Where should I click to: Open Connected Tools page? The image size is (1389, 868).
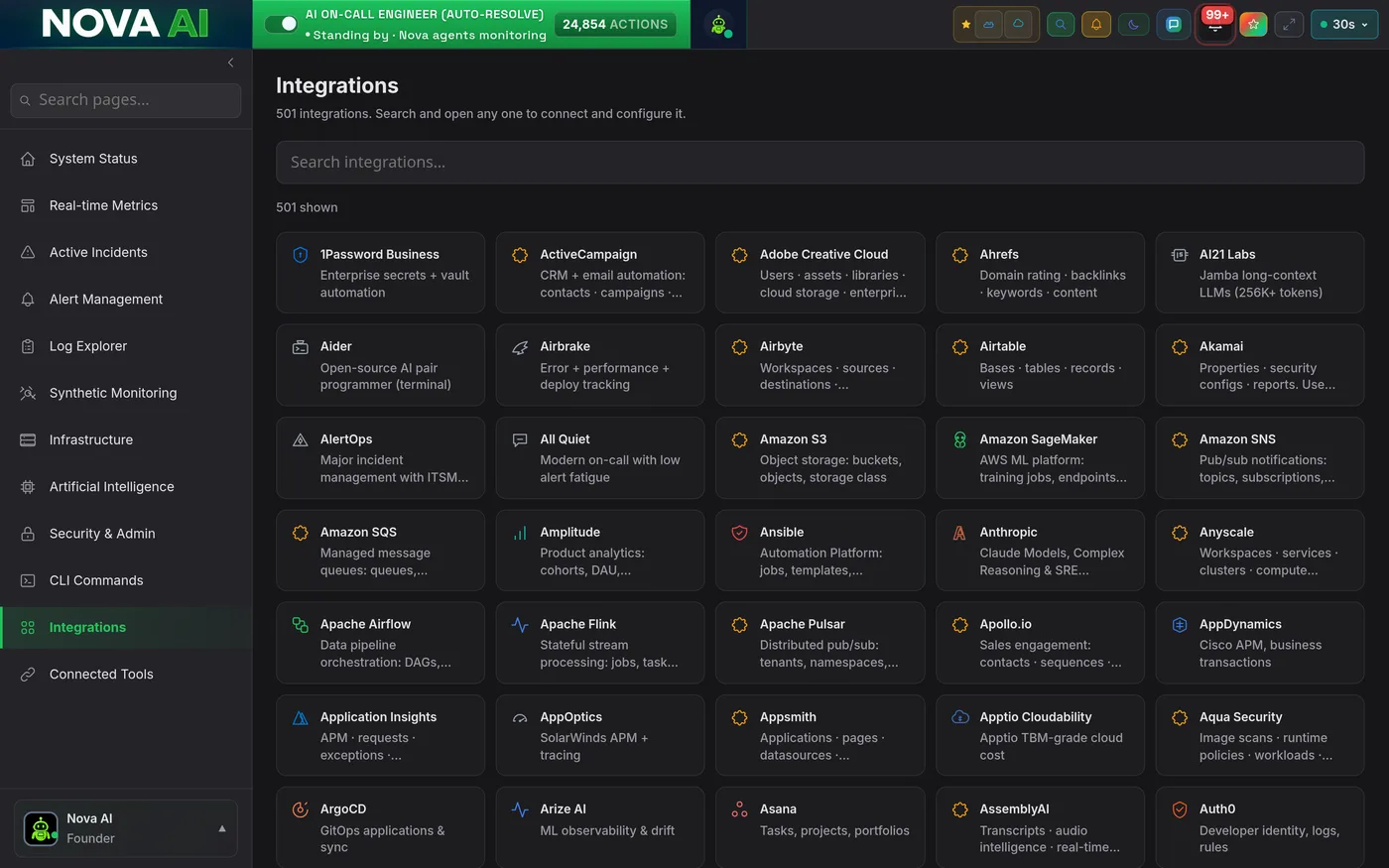point(126,674)
